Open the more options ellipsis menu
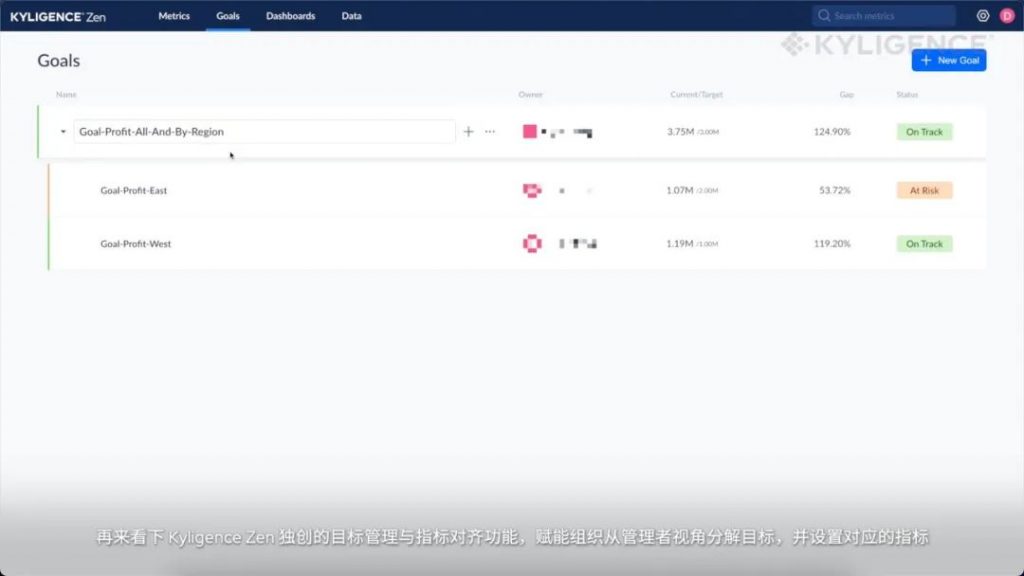The height and width of the screenshot is (576, 1024). click(x=490, y=131)
